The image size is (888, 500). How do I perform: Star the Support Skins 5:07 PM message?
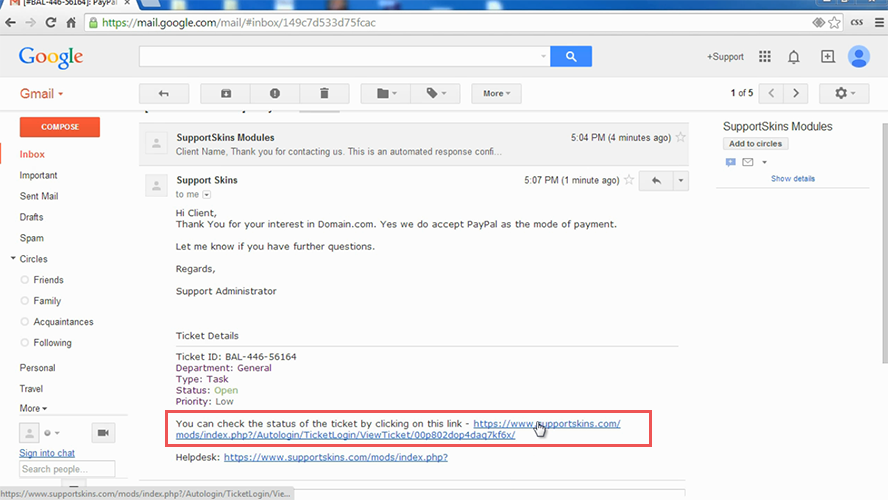pyautogui.click(x=629, y=181)
